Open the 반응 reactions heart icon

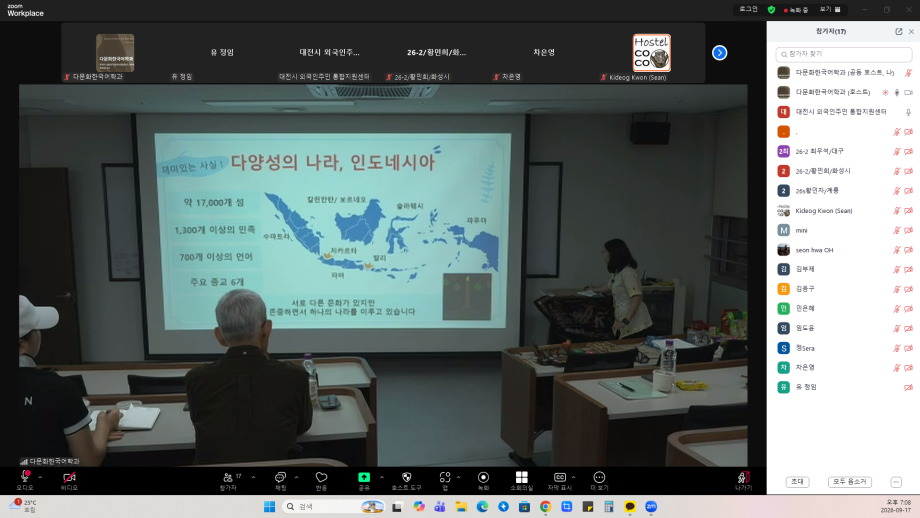pyautogui.click(x=321, y=480)
